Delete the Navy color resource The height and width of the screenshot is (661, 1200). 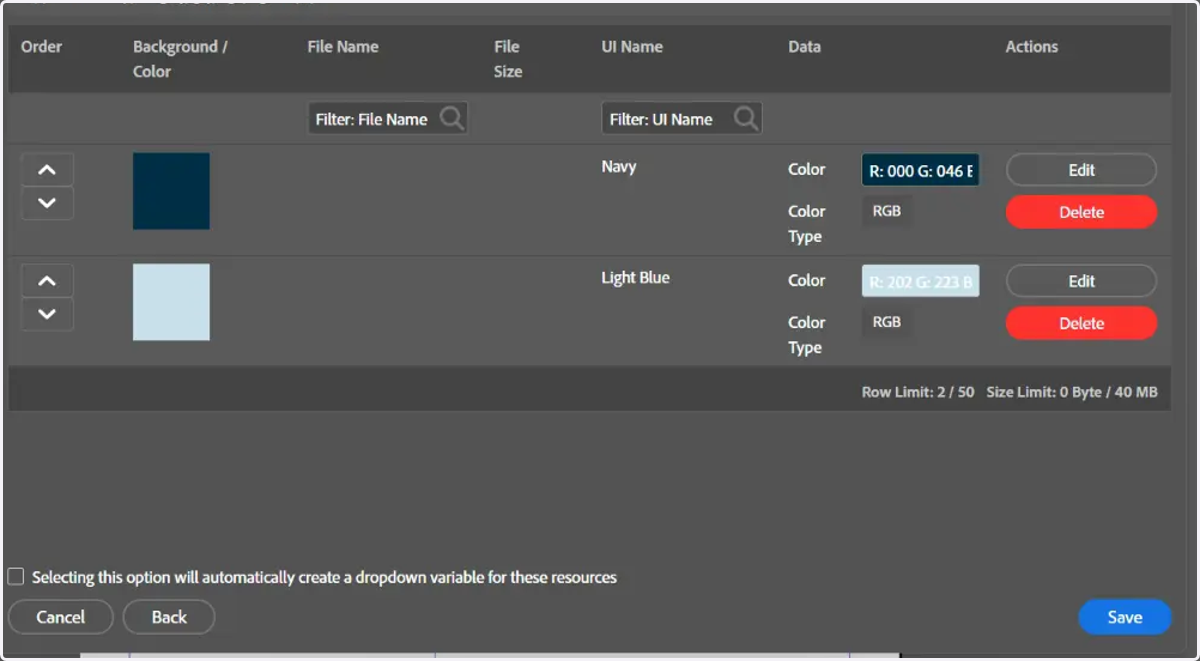[x=1081, y=212]
